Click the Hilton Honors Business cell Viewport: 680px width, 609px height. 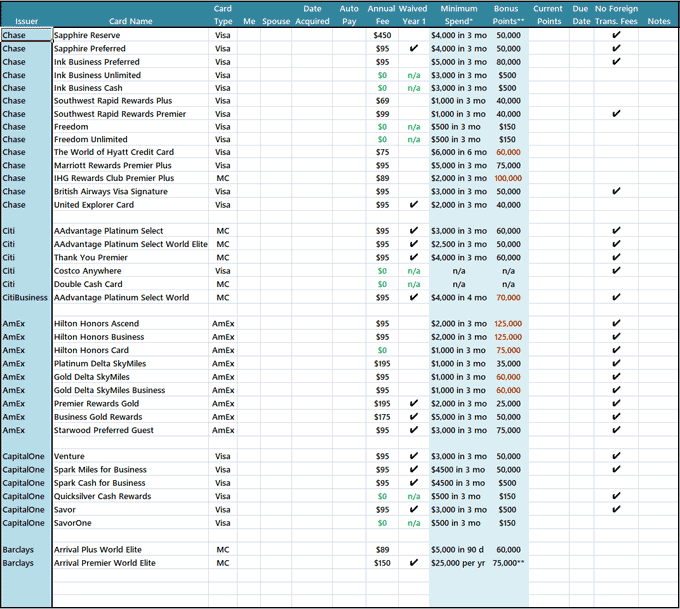pyautogui.click(x=130, y=337)
